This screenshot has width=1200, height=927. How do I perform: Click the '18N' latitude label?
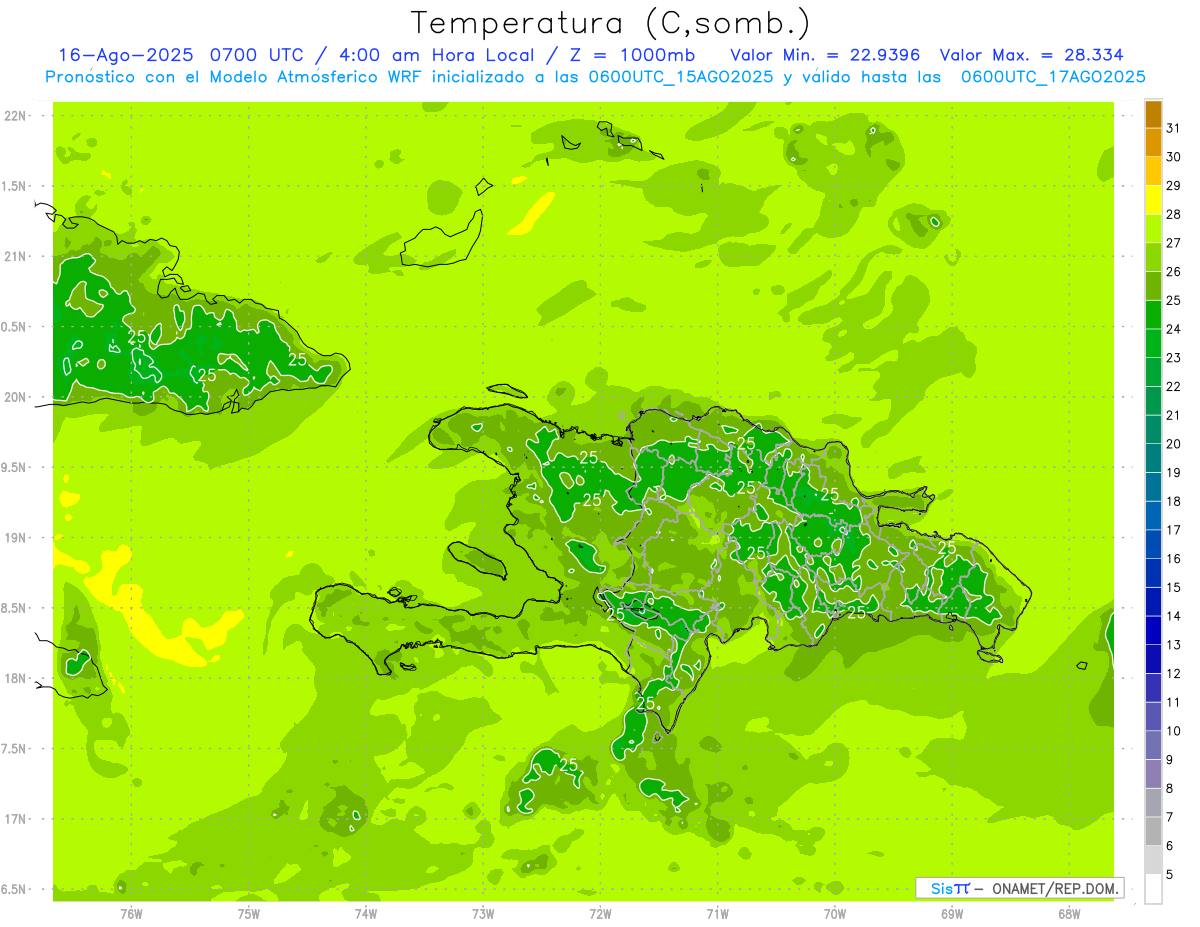14,678
